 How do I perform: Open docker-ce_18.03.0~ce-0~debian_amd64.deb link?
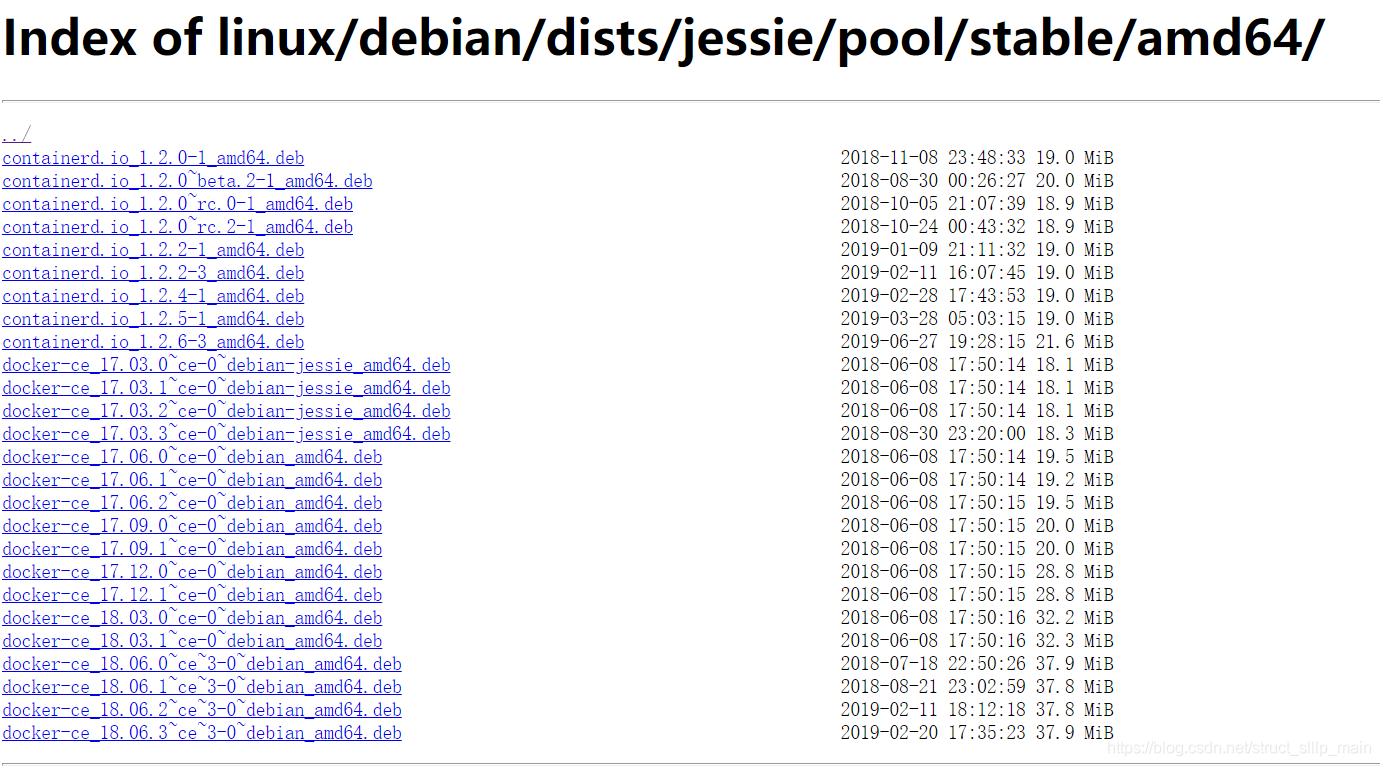click(192, 618)
